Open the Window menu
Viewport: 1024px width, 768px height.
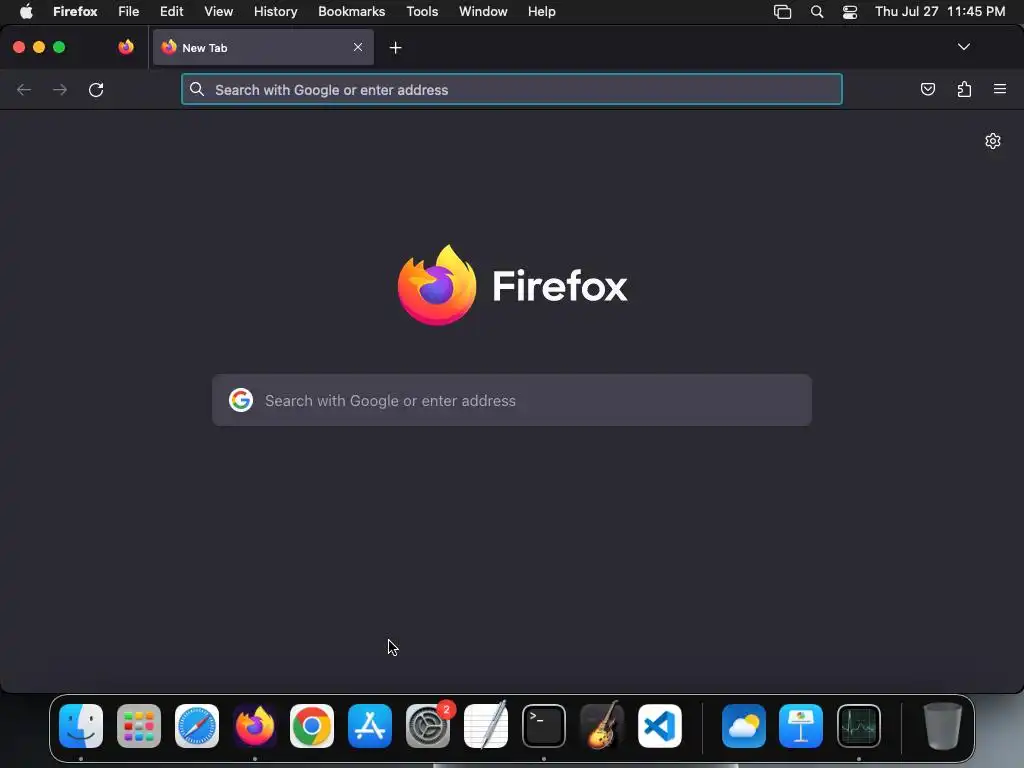click(483, 12)
